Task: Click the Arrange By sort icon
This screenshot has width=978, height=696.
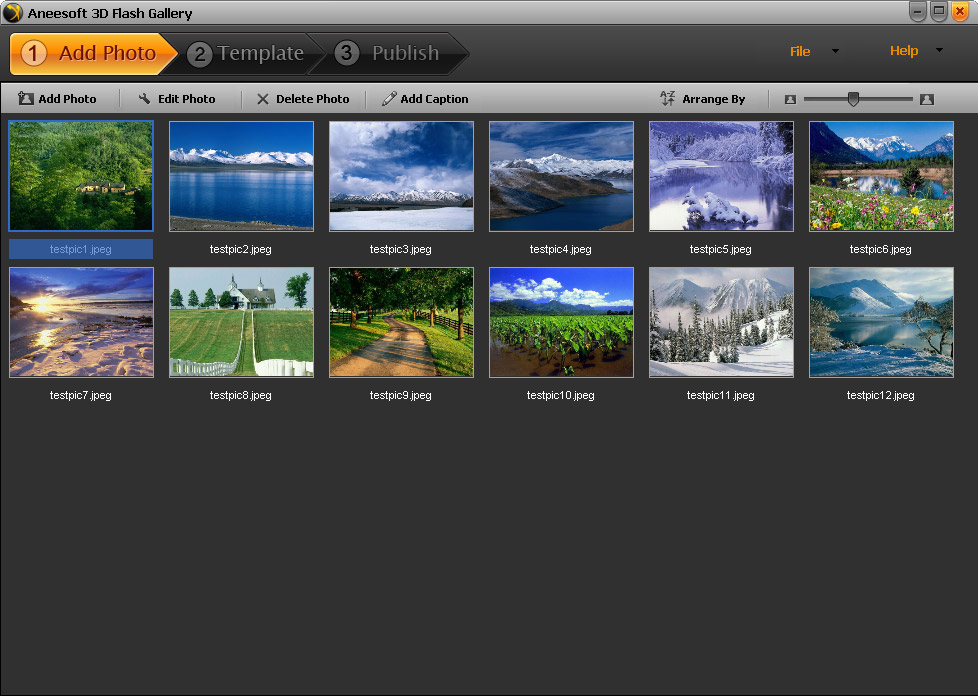Action: [x=668, y=99]
